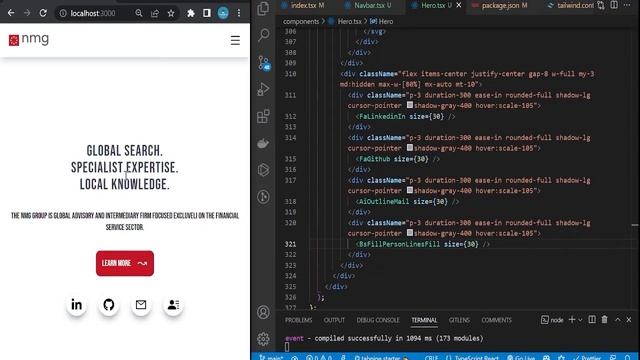Image resolution: width=640 pixels, height=360 pixels.
Task: Open the Source Control view
Action: click(x=263, y=63)
